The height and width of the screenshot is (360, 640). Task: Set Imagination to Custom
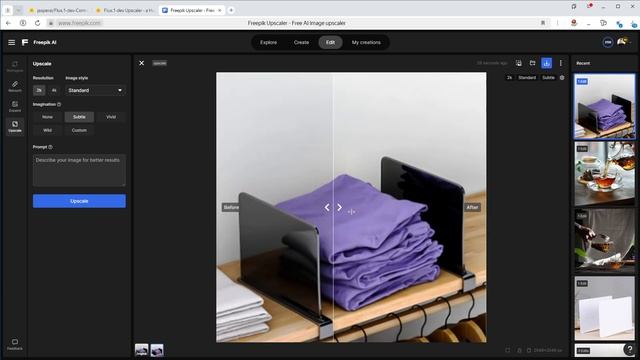point(79,130)
